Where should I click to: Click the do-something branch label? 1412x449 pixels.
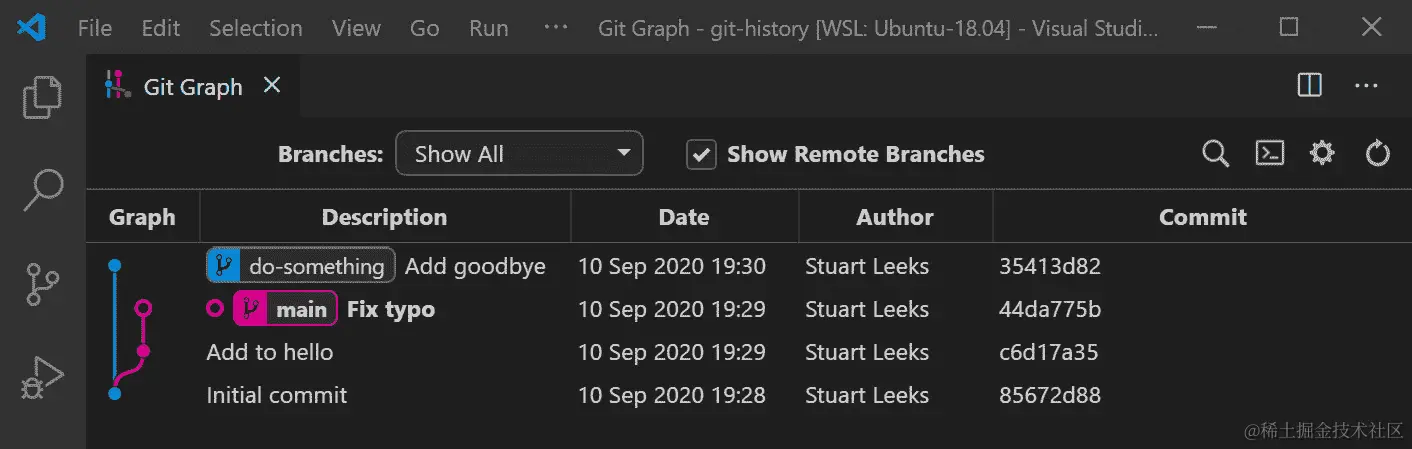point(316,266)
